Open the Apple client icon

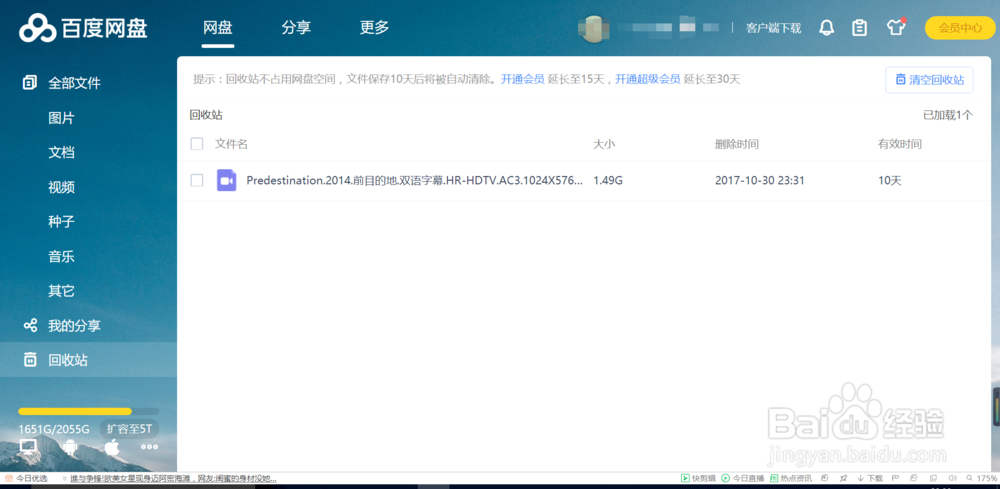pyautogui.click(x=112, y=446)
